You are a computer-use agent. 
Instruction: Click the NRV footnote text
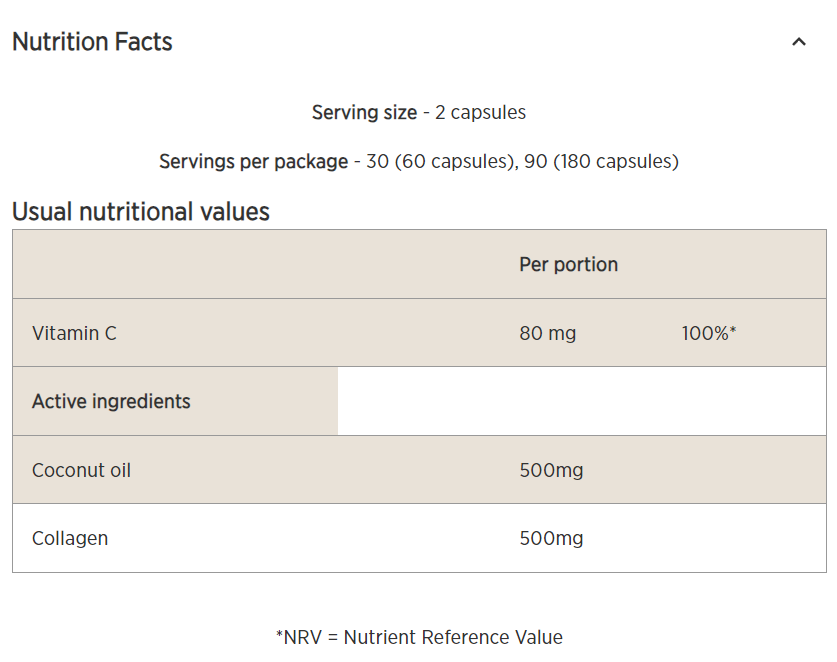tap(419, 637)
